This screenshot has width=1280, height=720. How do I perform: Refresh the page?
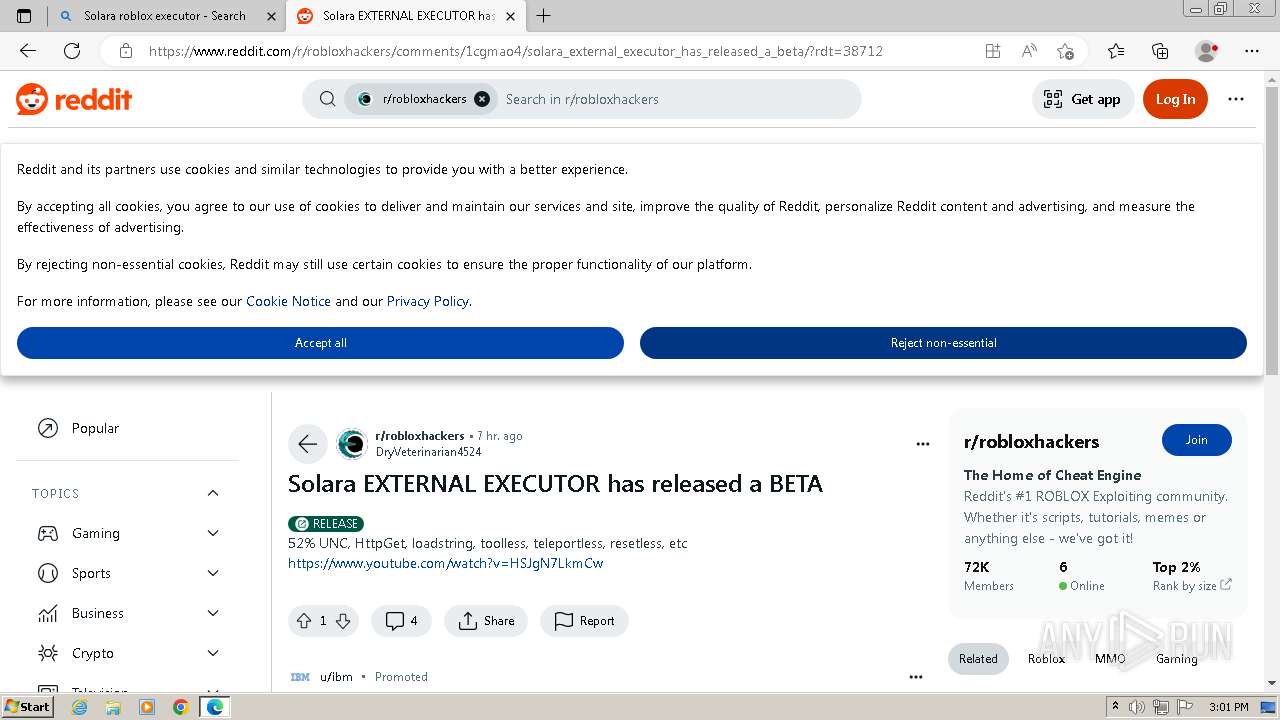point(72,51)
